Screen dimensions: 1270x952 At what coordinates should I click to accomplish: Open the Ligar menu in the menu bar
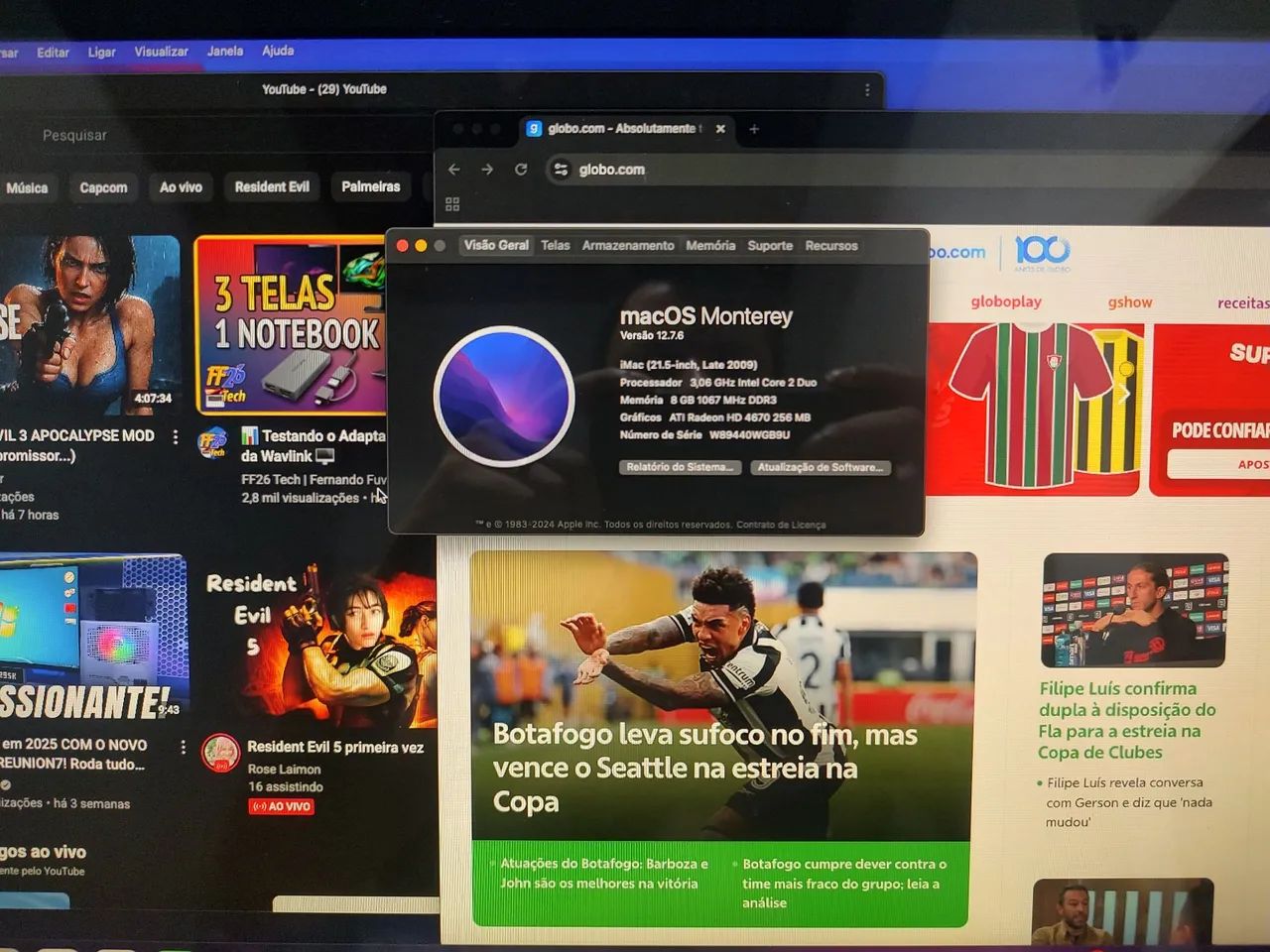[x=101, y=53]
